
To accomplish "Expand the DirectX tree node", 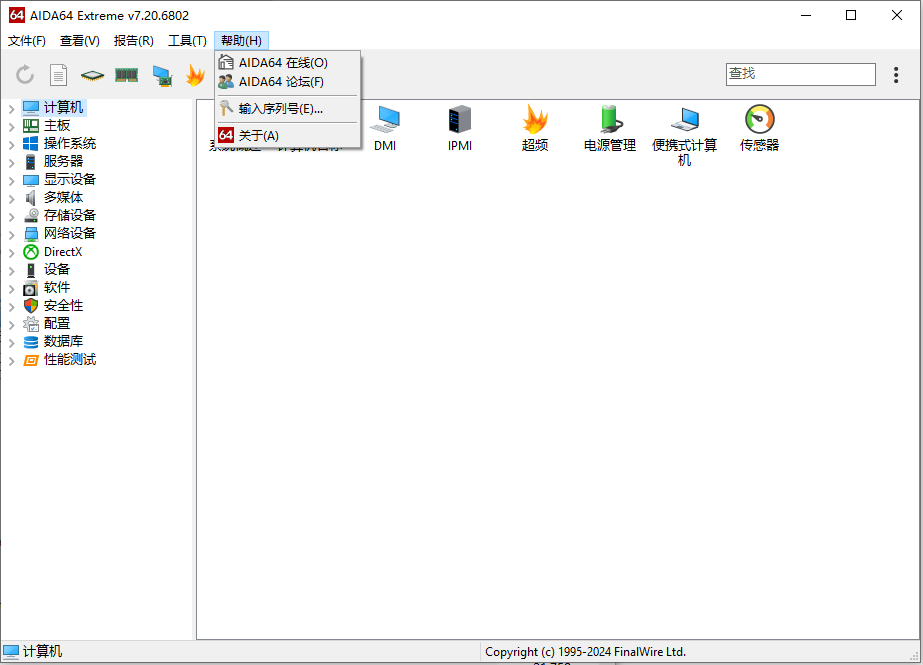I will [11, 252].
